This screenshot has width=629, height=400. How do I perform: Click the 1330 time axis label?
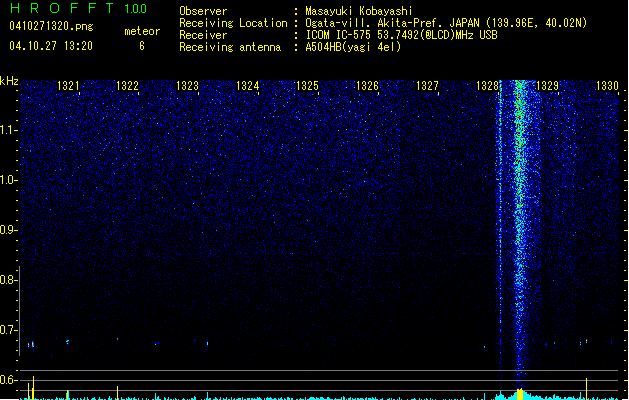pos(607,86)
